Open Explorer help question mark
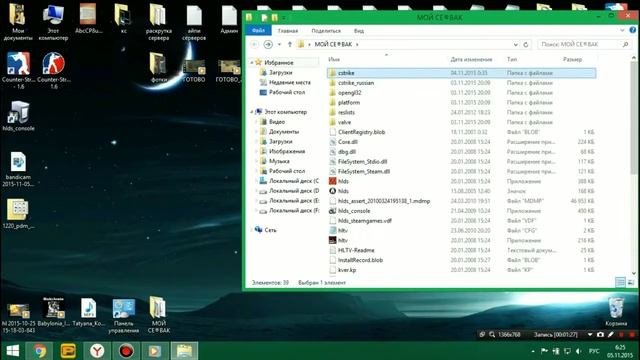Image resolution: width=640 pixels, height=360 pixels. pyautogui.click(x=633, y=30)
